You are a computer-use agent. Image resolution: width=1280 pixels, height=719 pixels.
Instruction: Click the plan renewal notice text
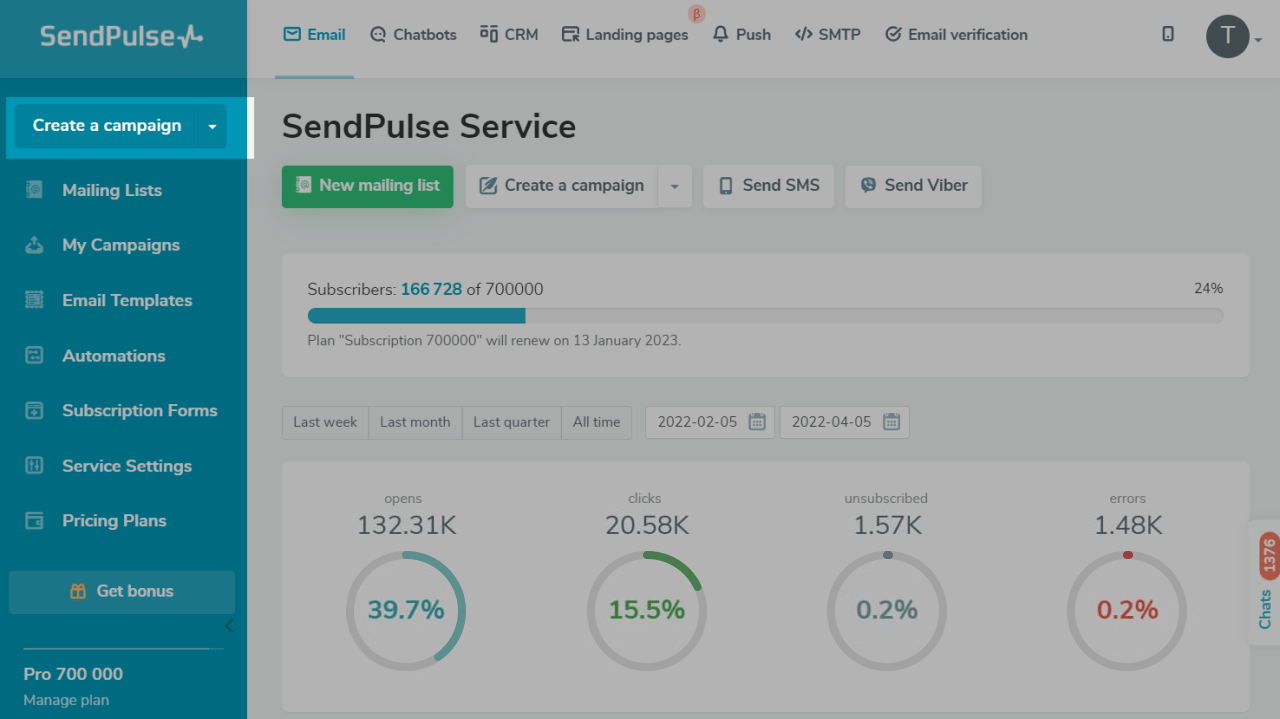494,340
